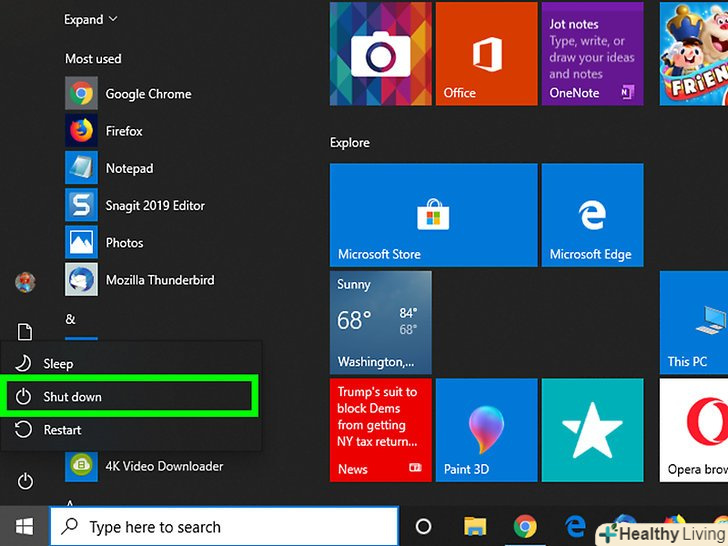Image resolution: width=728 pixels, height=546 pixels.
Task: Open the Washington weather tile
Action: [x=380, y=320]
